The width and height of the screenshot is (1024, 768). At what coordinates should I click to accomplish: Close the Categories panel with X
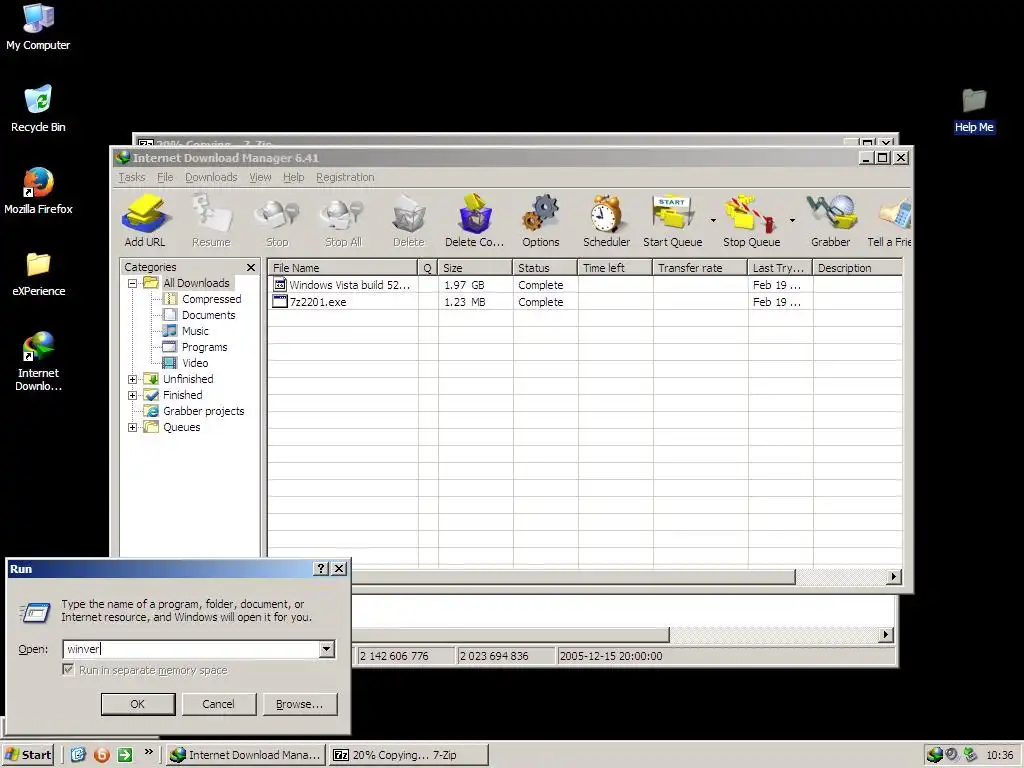(x=251, y=268)
